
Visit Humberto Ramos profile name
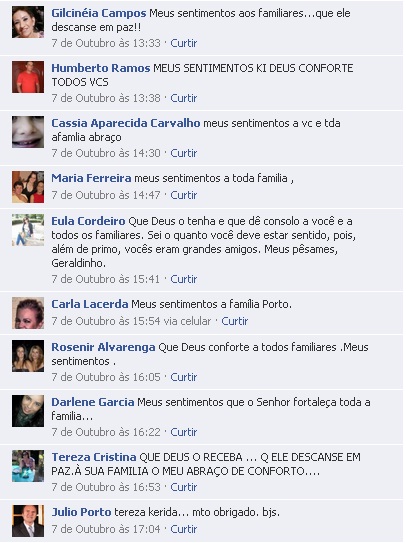[x=100, y=68]
